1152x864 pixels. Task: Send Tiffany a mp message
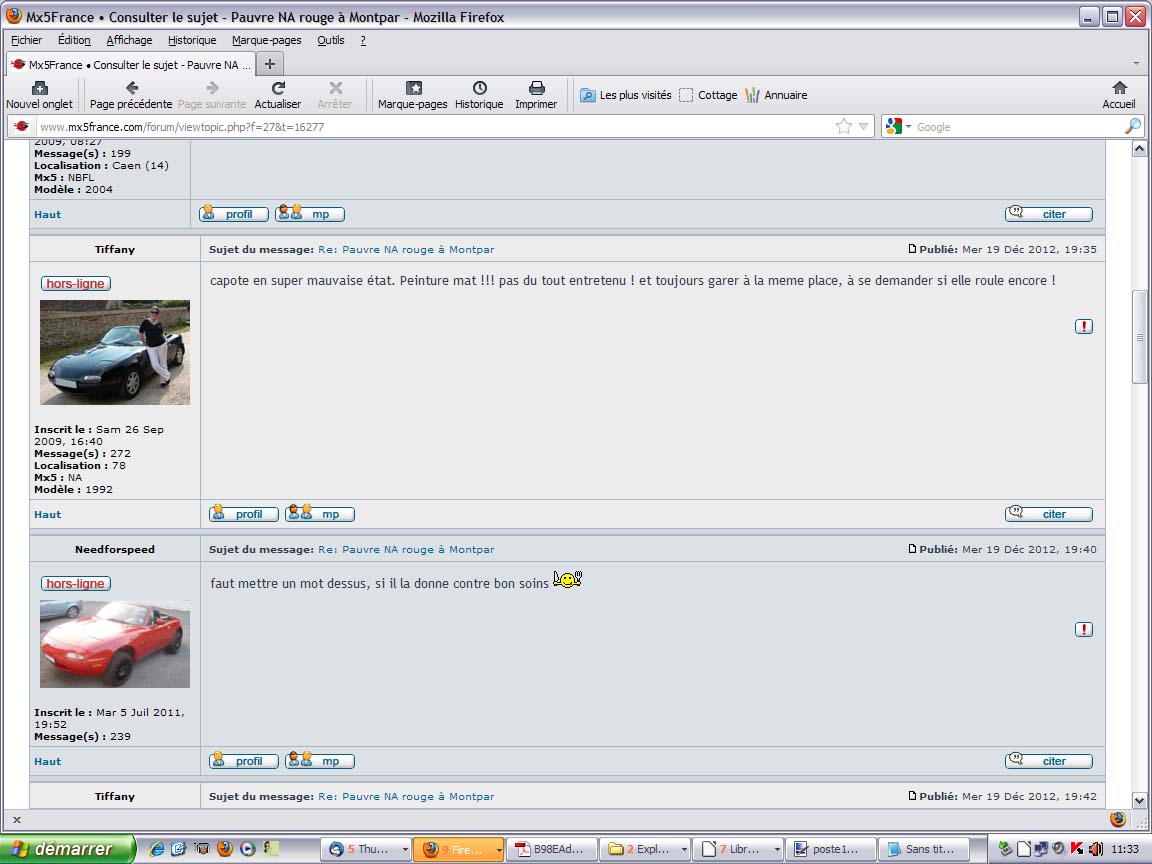(320, 514)
